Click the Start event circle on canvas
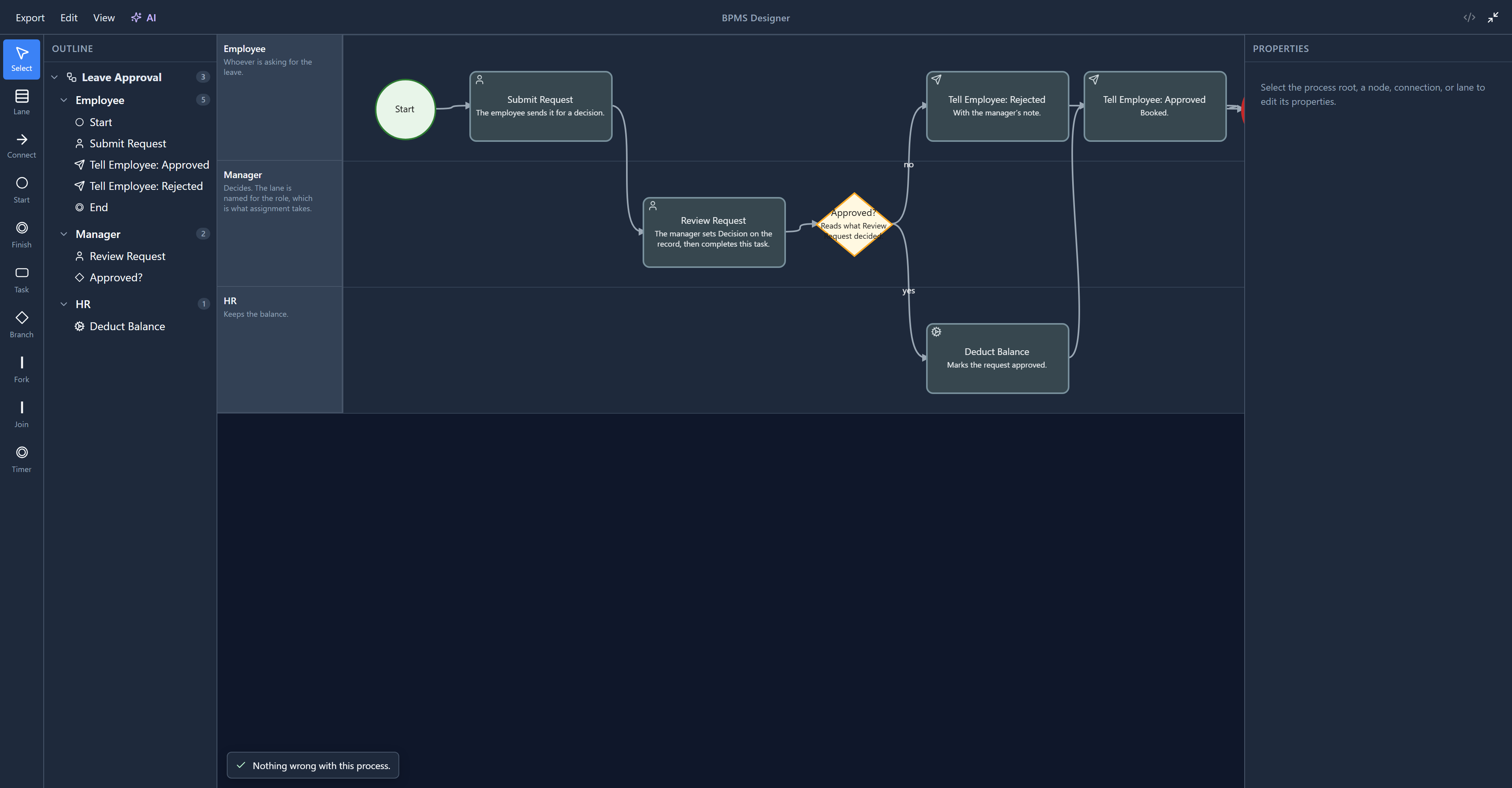 405,109
